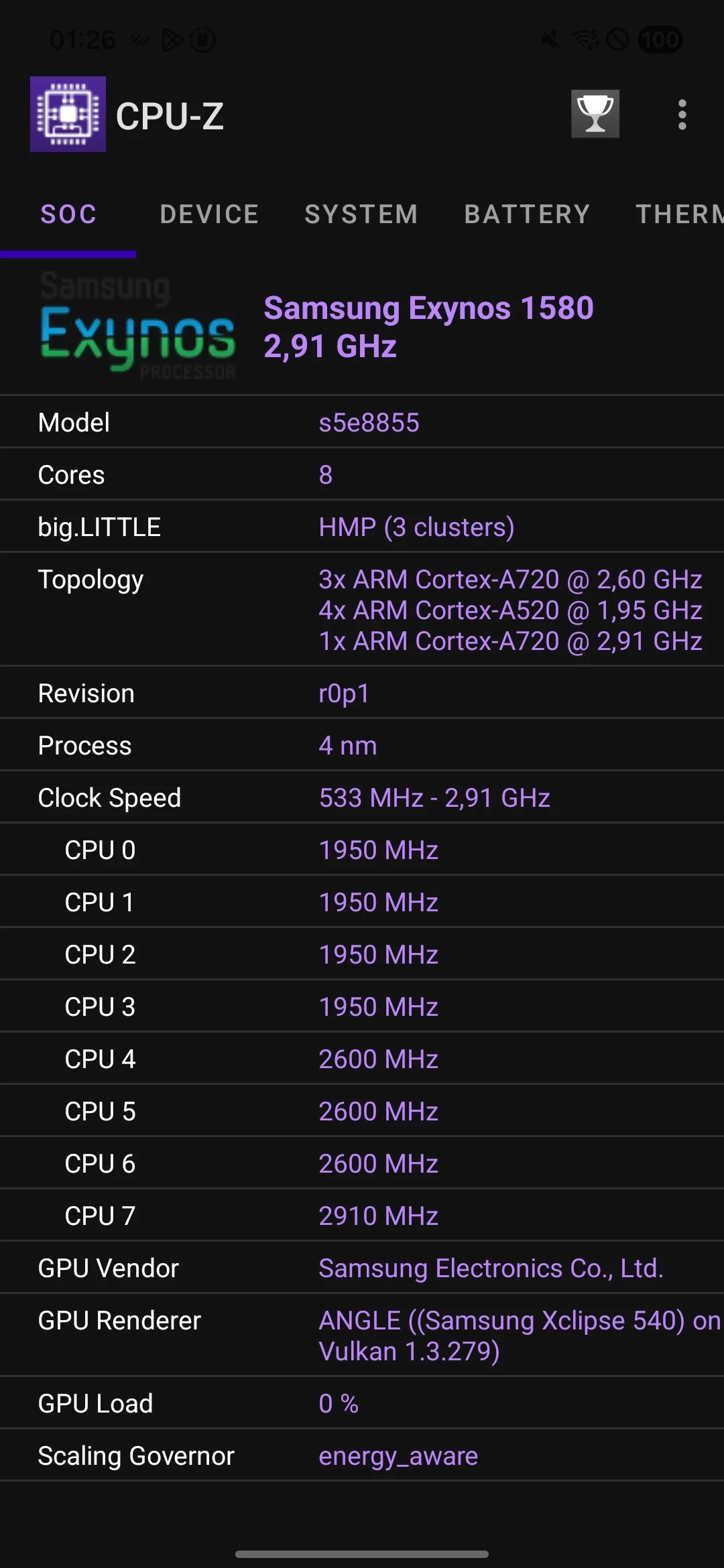Switch to the SYSTEM tab
The image size is (724, 1568).
361,215
